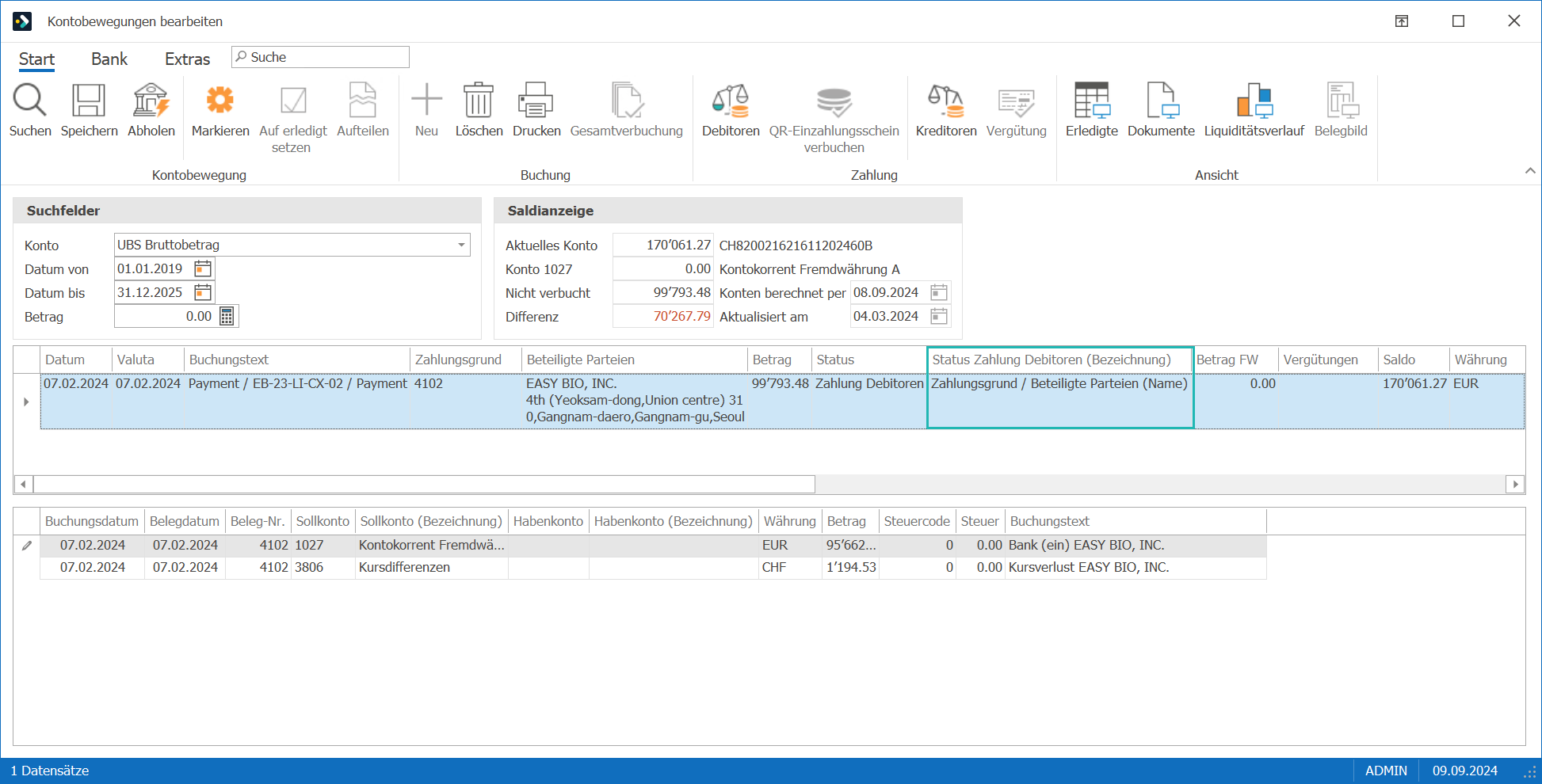Click the Suchen magnifier icon
The height and width of the screenshot is (784, 1542).
[30, 101]
